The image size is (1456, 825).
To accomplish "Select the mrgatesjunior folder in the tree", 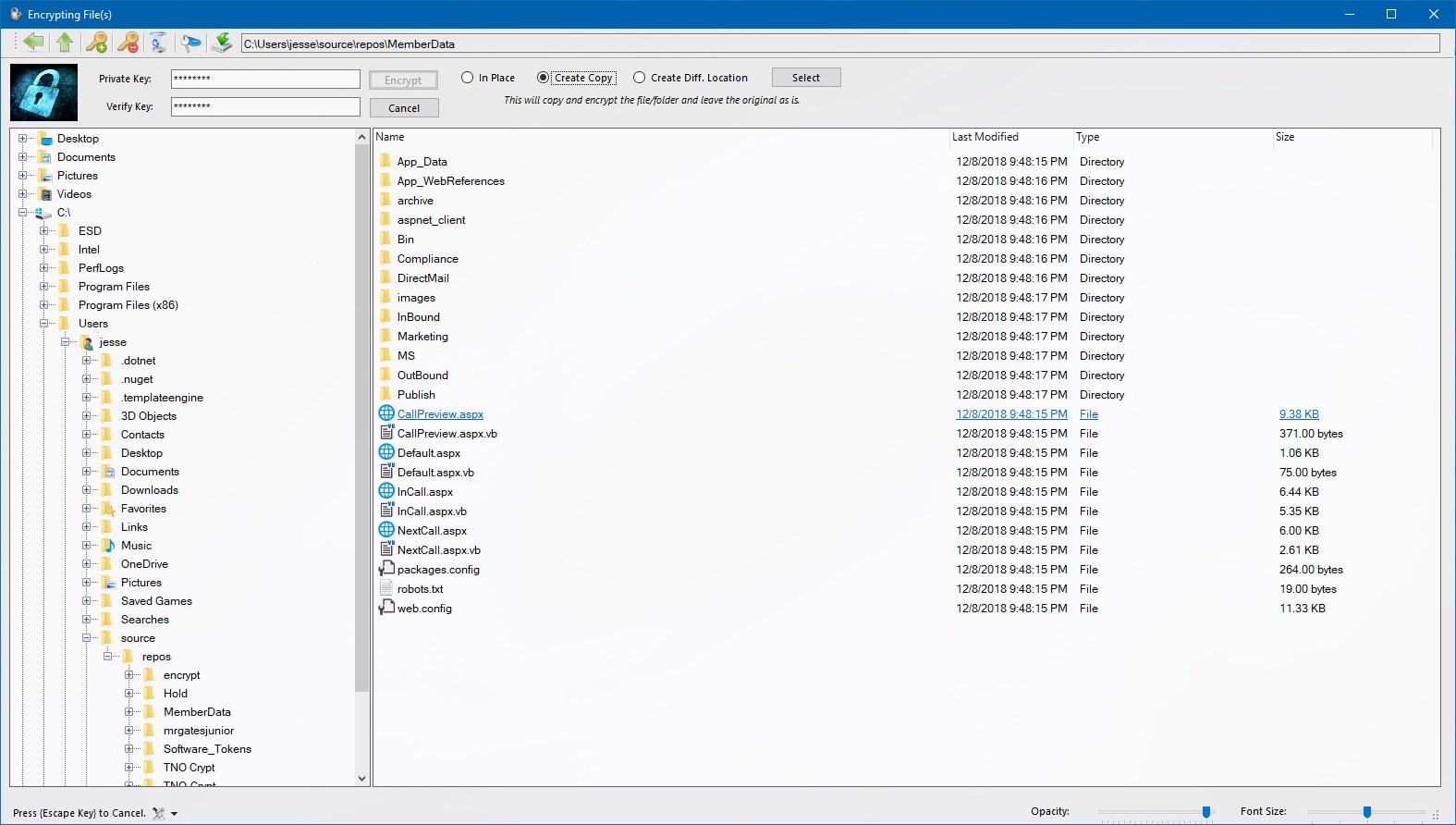I will 199,731.
